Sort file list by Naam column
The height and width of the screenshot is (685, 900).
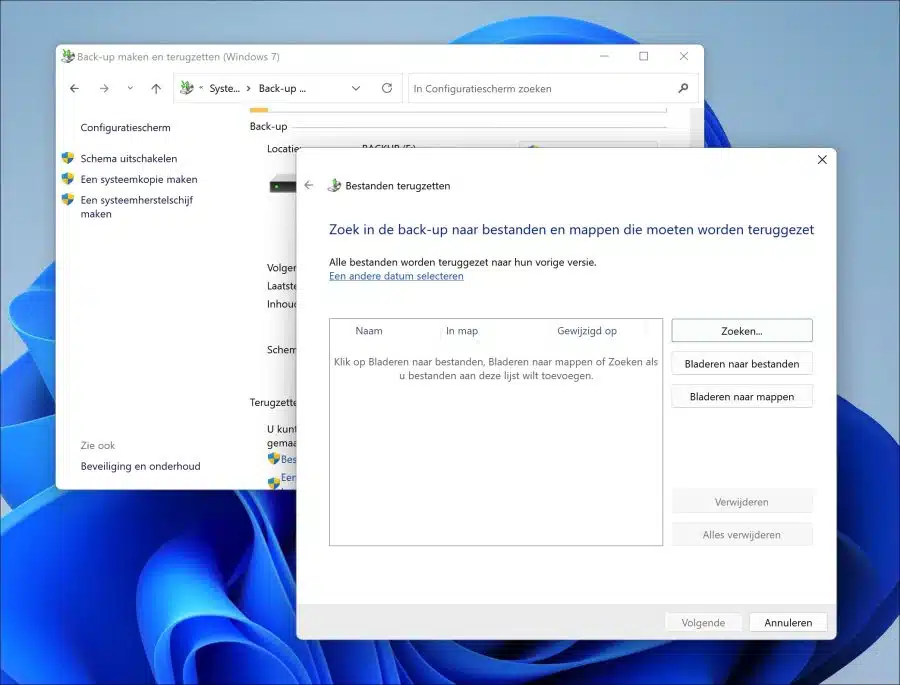368,331
